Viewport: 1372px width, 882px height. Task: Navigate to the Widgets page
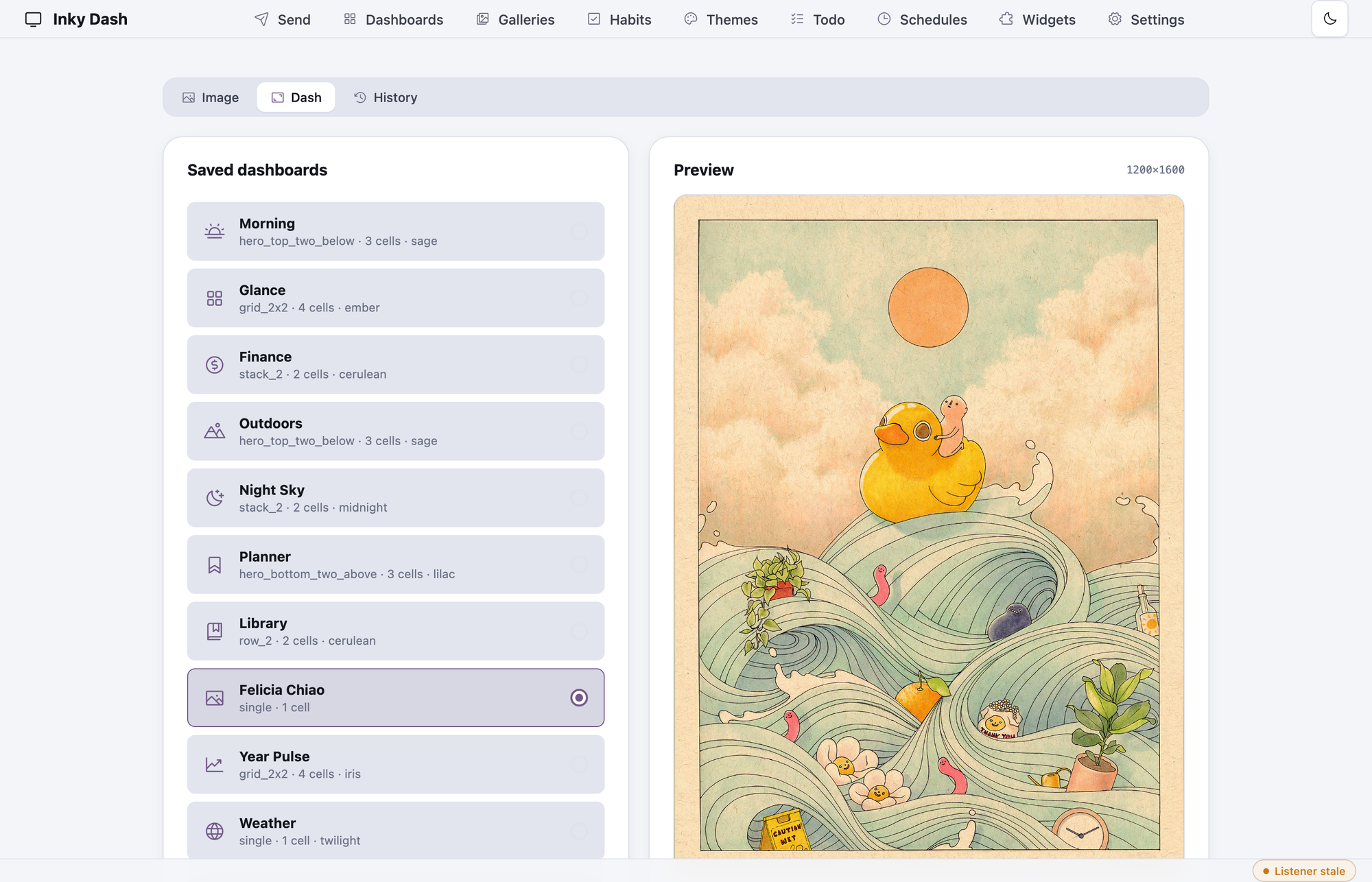[1037, 19]
